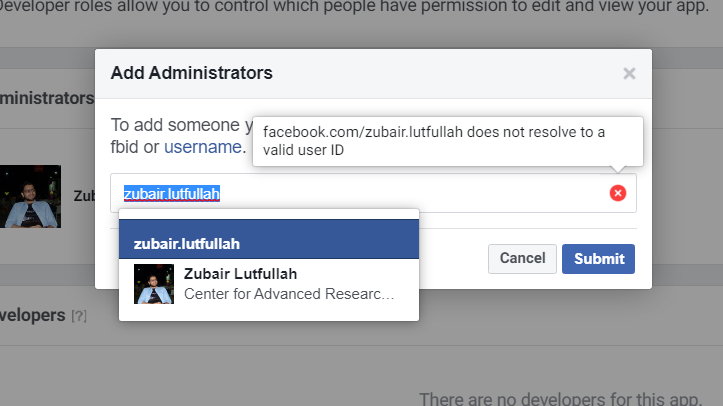Click the no developers for this app message
Image resolution: width=723 pixels, height=406 pixels.
tap(570, 398)
